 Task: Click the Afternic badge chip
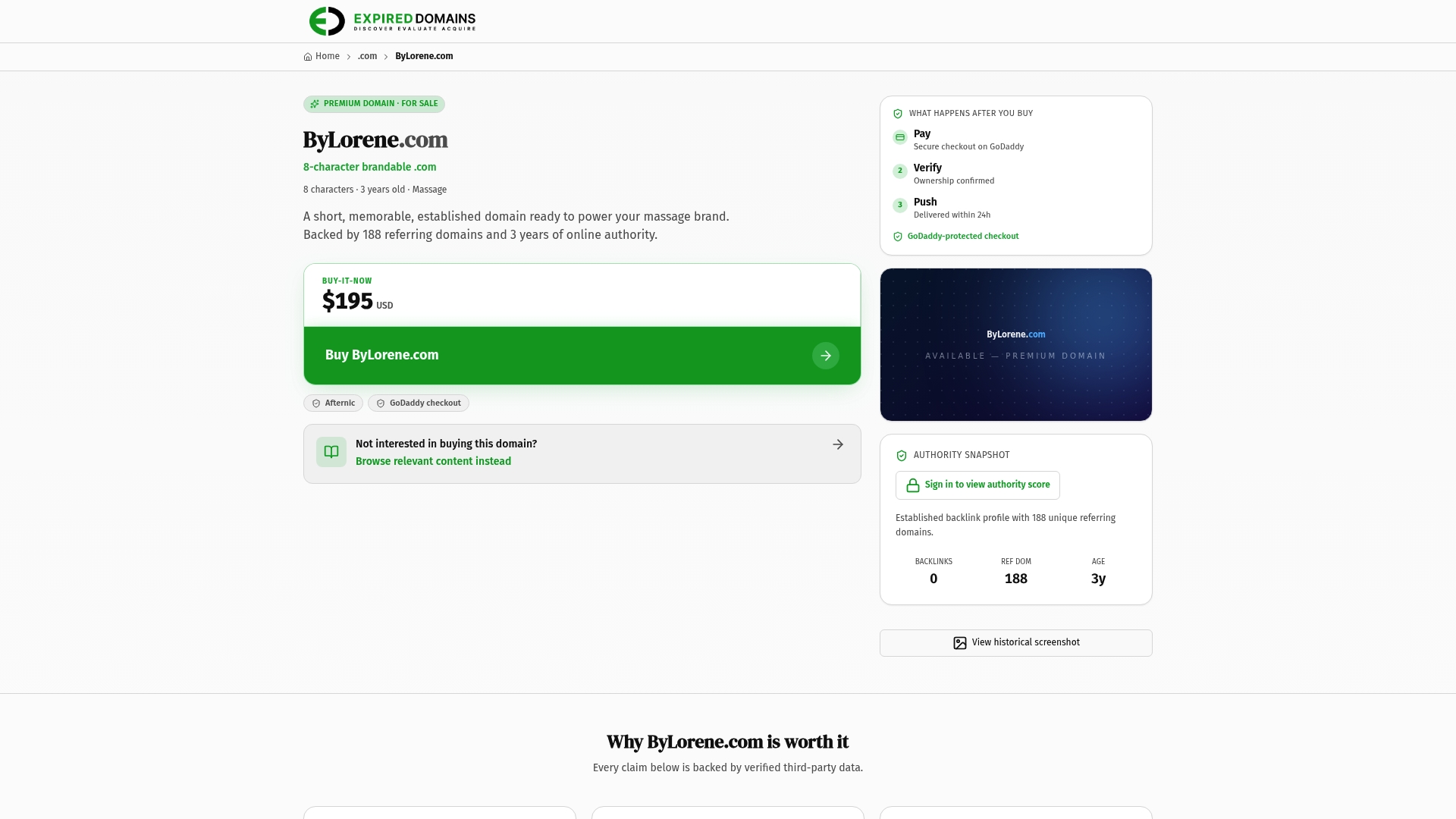(x=333, y=403)
